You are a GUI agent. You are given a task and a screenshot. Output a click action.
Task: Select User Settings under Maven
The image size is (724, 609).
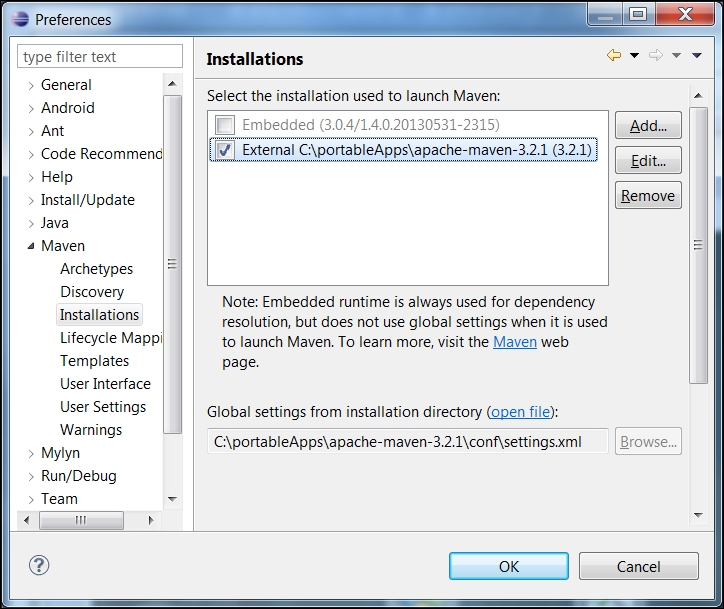click(103, 407)
